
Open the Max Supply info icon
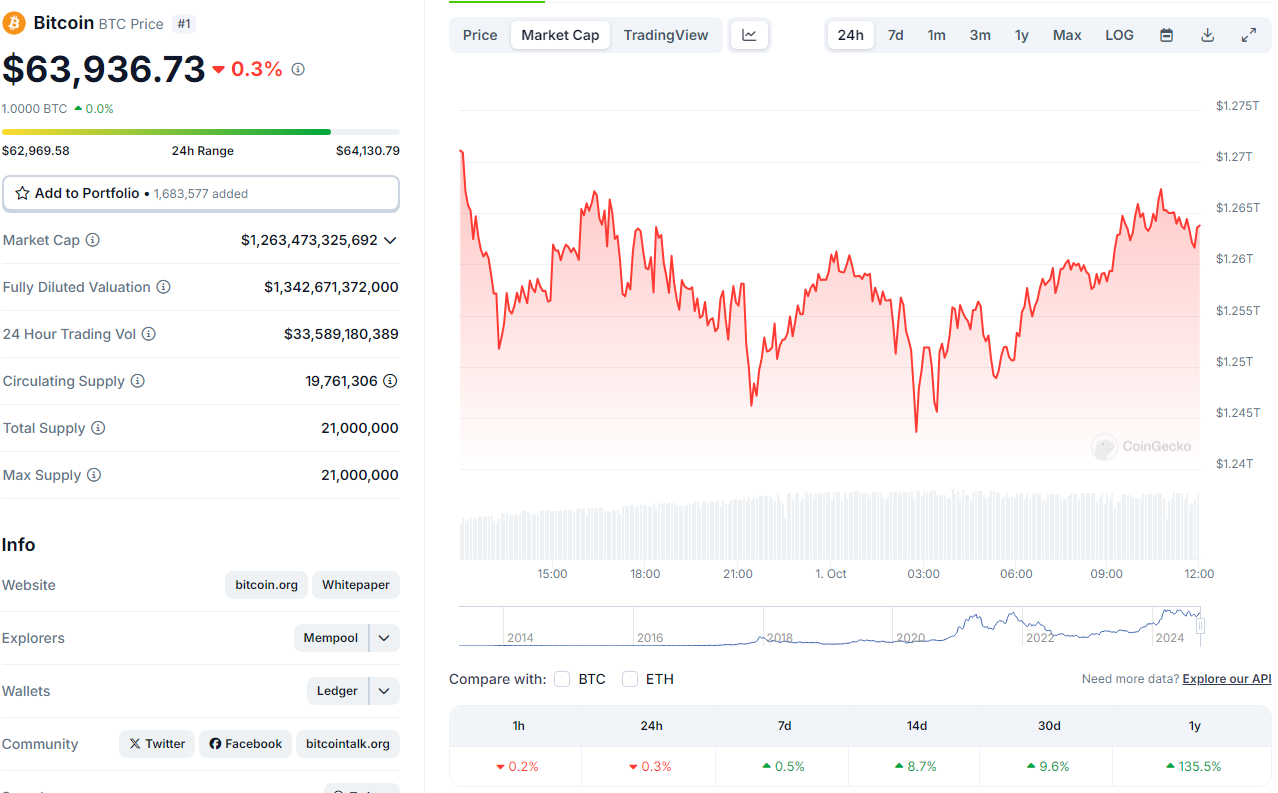[x=94, y=475]
